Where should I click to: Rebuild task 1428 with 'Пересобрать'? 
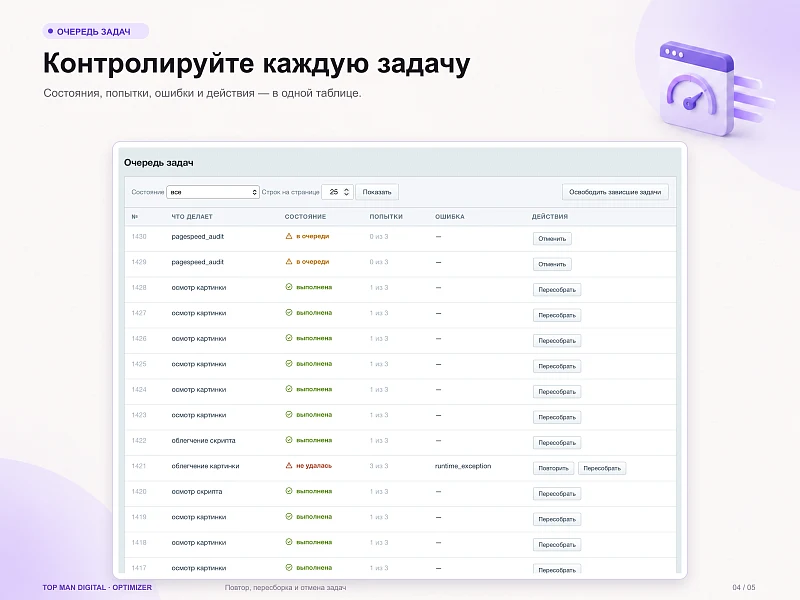pos(557,290)
